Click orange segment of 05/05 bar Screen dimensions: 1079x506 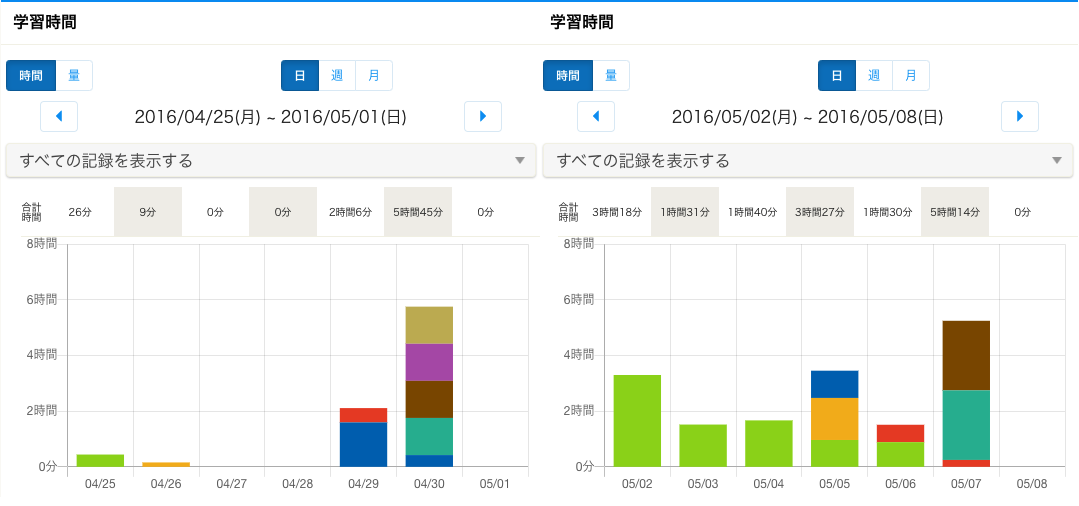point(834,418)
